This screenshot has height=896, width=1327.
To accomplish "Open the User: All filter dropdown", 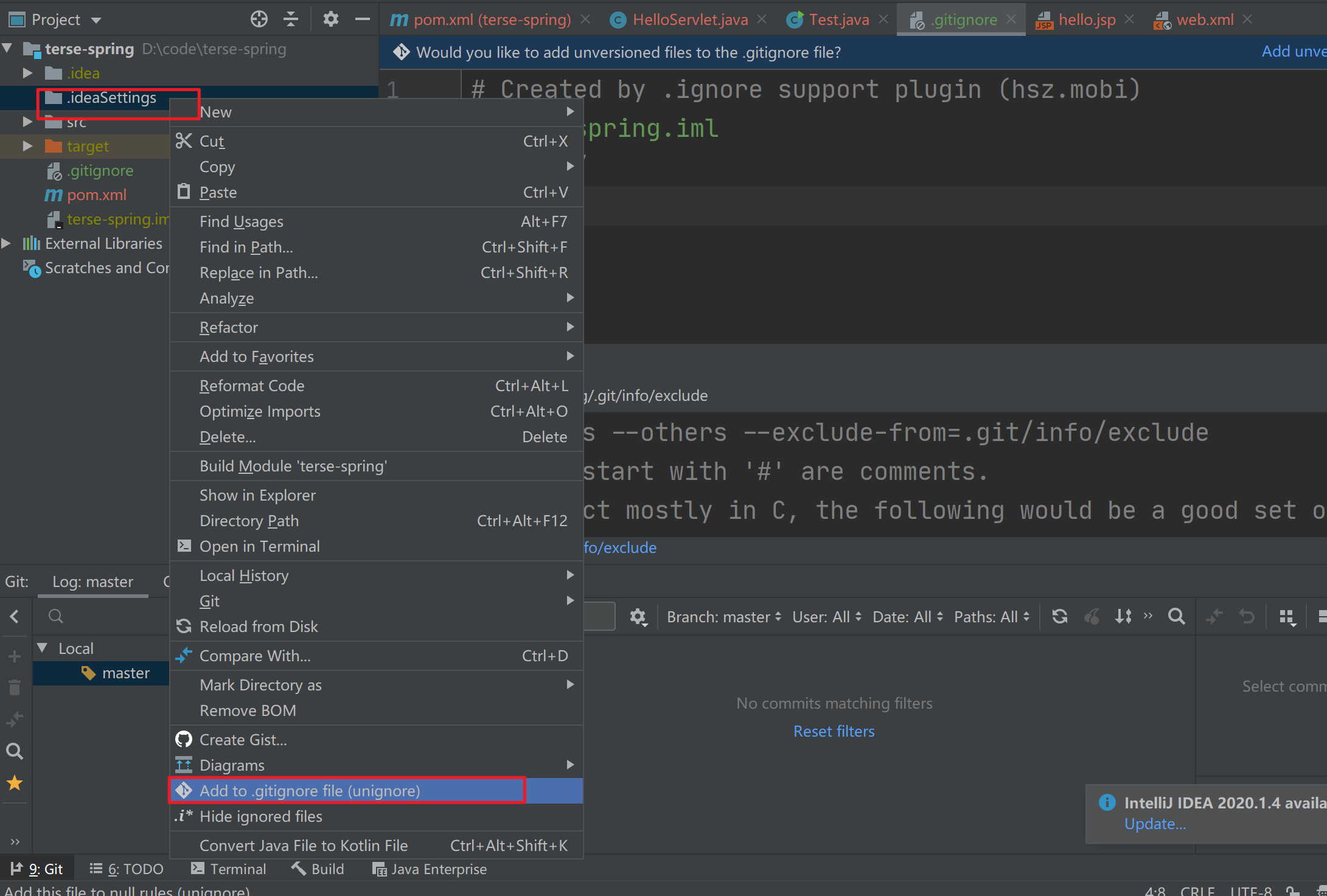I will (x=826, y=617).
